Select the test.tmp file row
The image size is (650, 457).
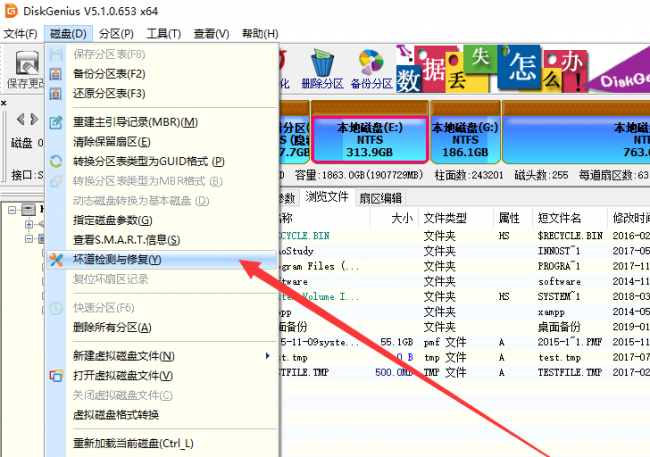[x=465, y=357]
